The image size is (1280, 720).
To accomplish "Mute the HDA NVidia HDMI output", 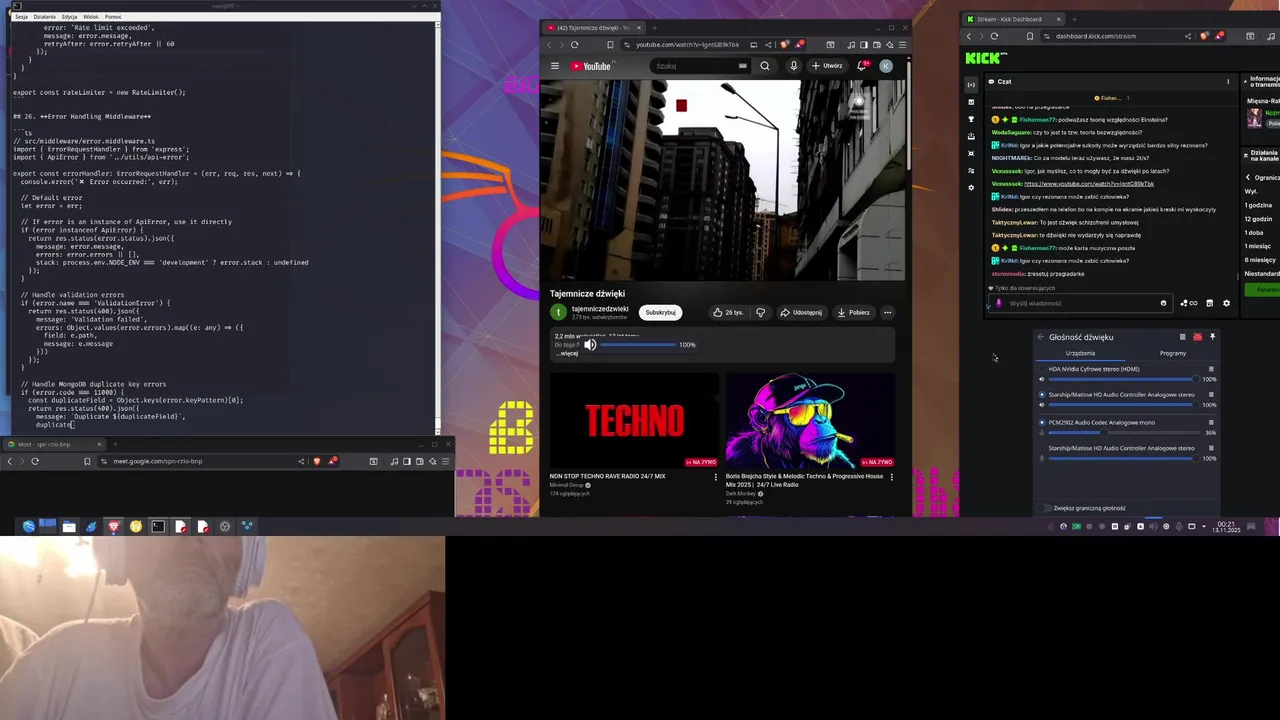I will tap(1042, 379).
